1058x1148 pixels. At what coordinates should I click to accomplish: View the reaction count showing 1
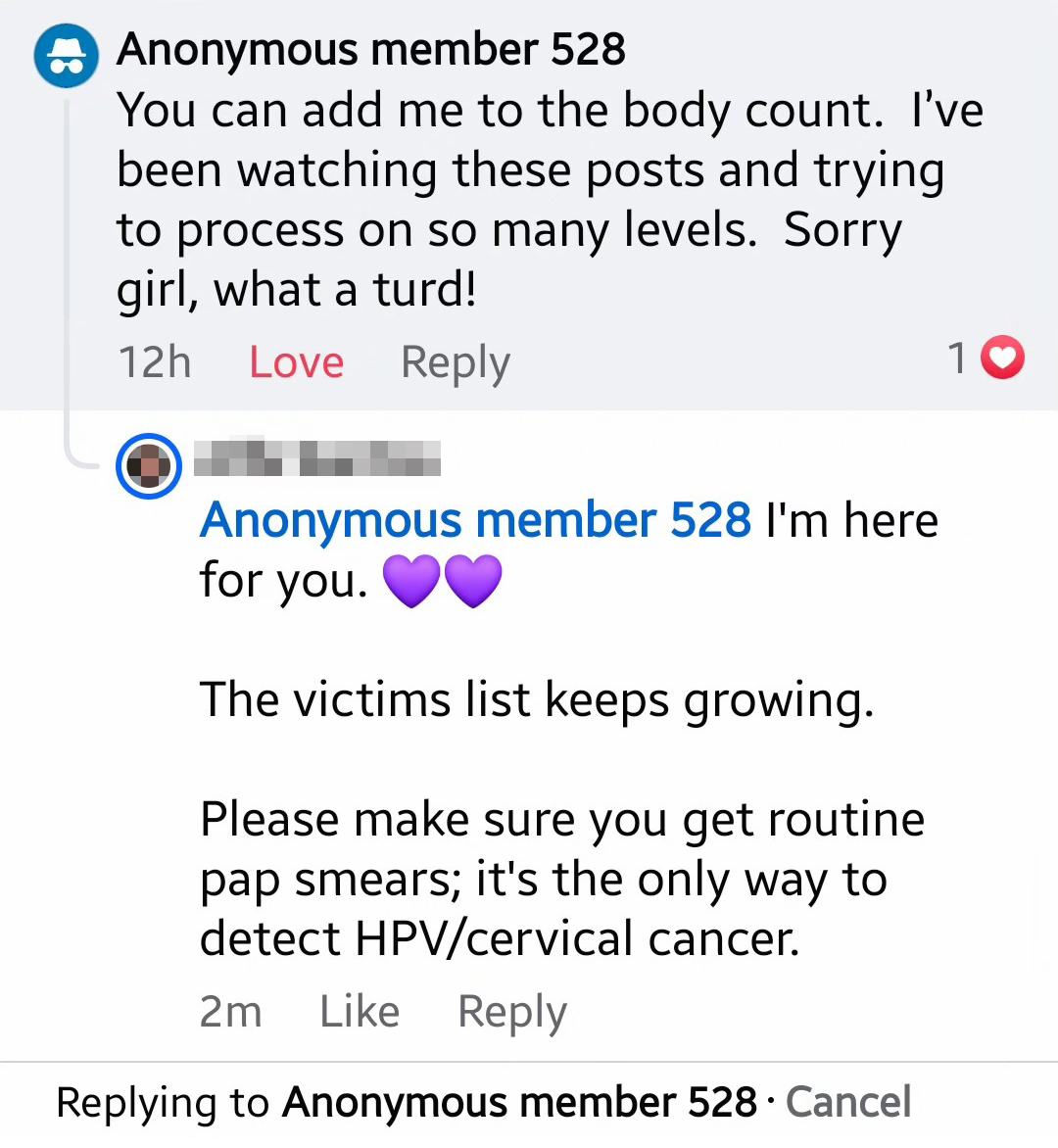pos(957,358)
